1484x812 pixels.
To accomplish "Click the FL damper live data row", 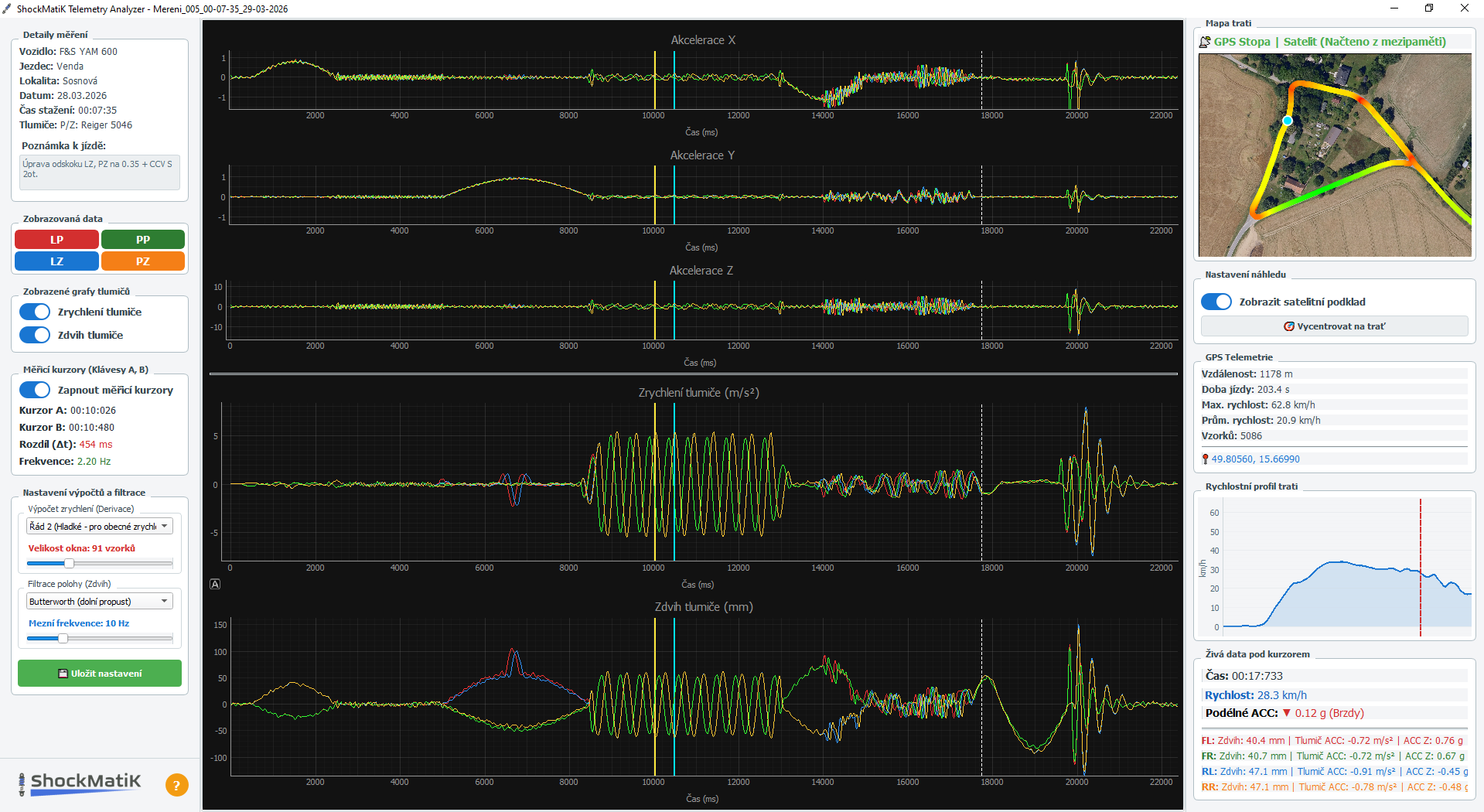I will pos(1334,740).
